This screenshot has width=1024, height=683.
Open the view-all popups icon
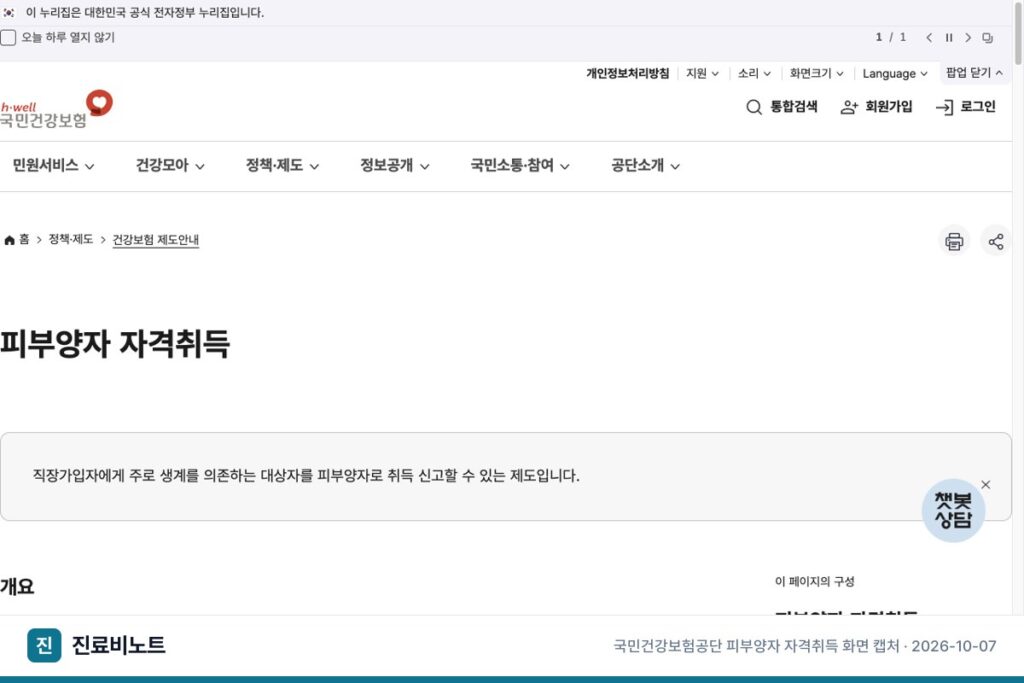[x=987, y=38]
